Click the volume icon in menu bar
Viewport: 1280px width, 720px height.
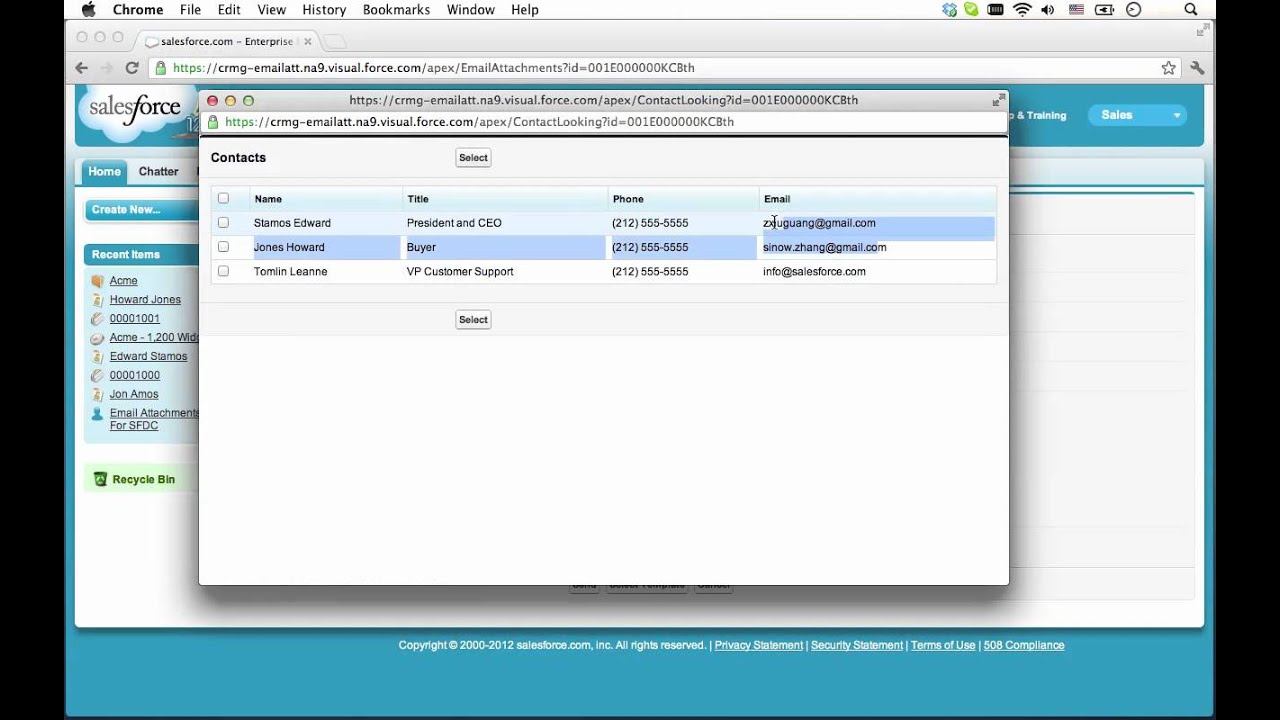[x=1048, y=10]
